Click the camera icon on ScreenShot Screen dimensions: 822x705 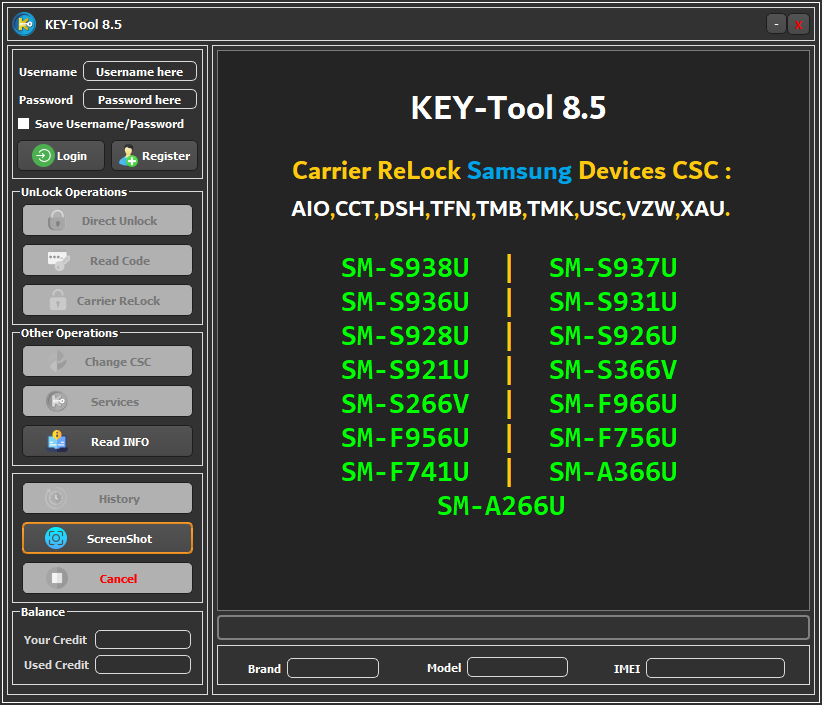pos(56,538)
